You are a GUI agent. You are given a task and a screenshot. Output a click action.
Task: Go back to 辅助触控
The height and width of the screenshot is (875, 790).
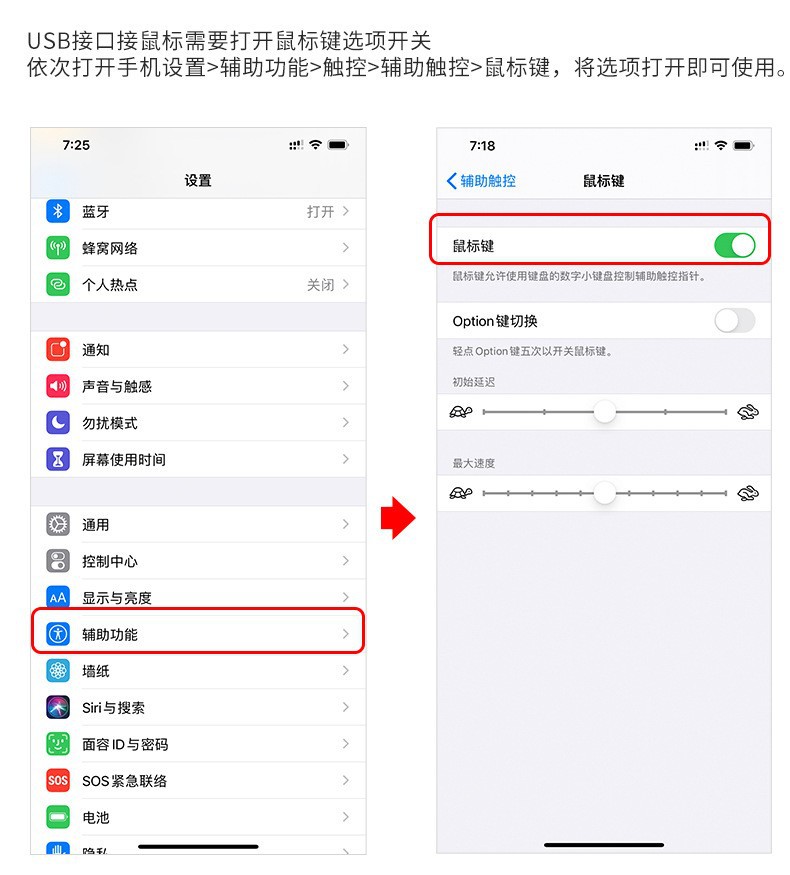481,181
